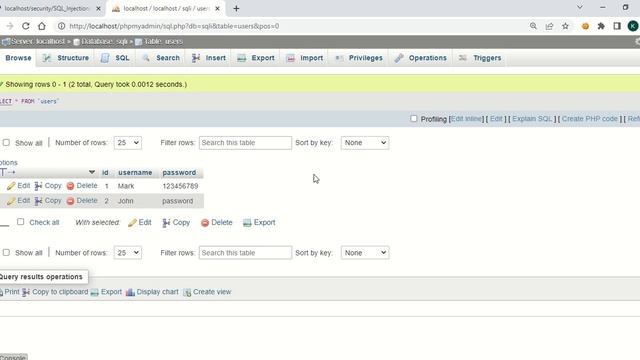Open a new browser tab with plus
The height and width of the screenshot is (360, 640).
[x=236, y=9]
